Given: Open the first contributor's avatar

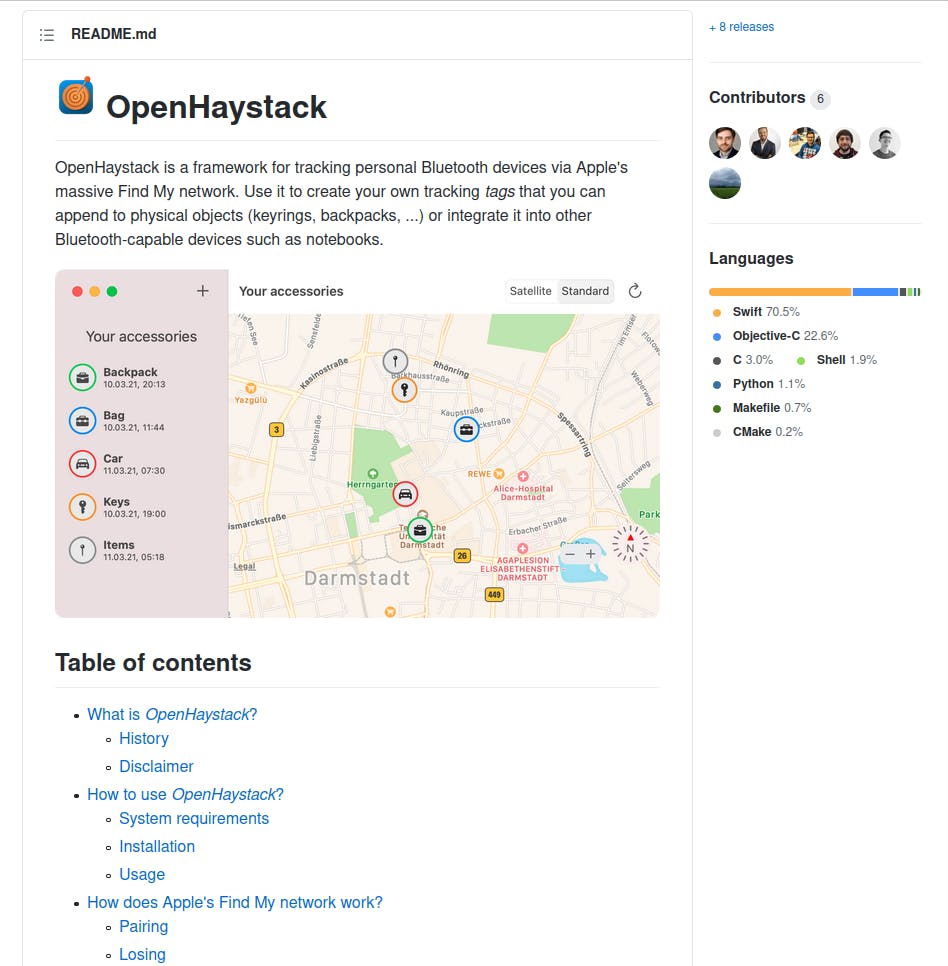Looking at the screenshot, I should click(x=725, y=143).
